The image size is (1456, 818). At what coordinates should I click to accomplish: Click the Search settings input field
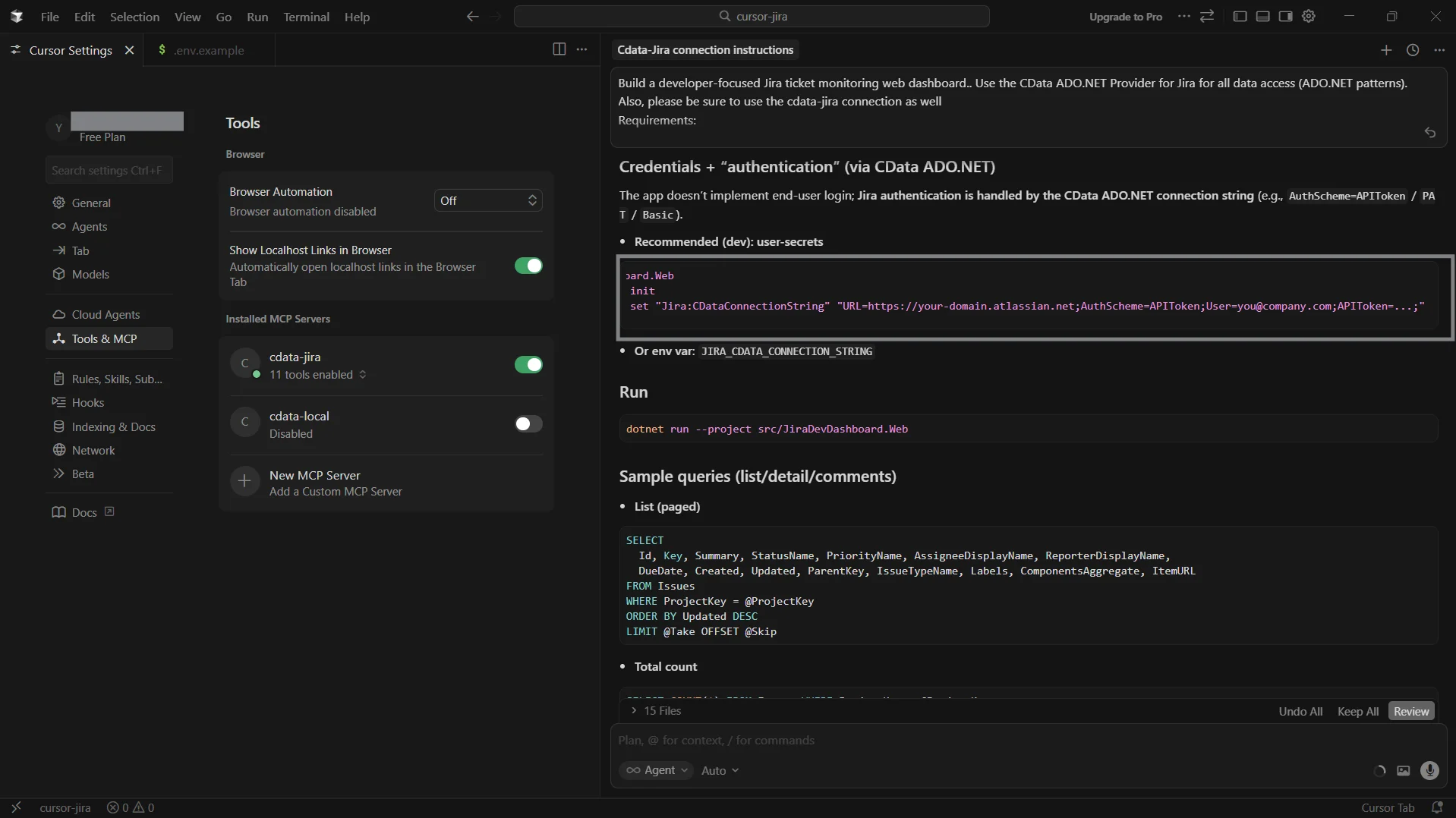[x=109, y=170]
